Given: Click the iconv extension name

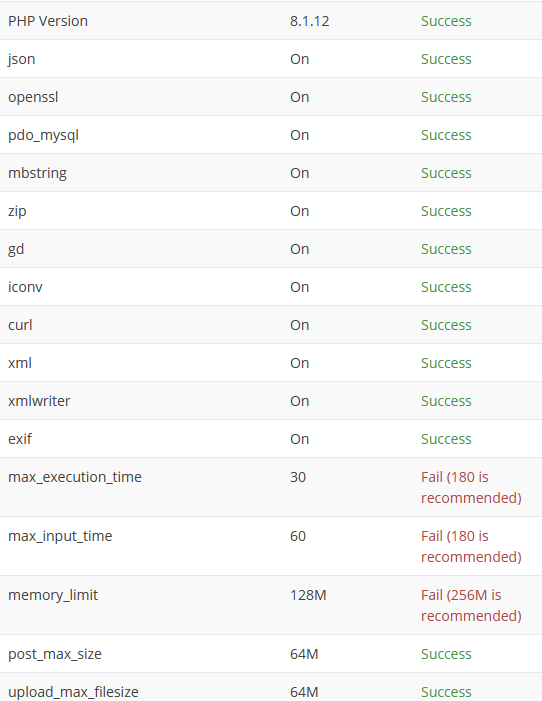Looking at the screenshot, I should [x=25, y=287].
